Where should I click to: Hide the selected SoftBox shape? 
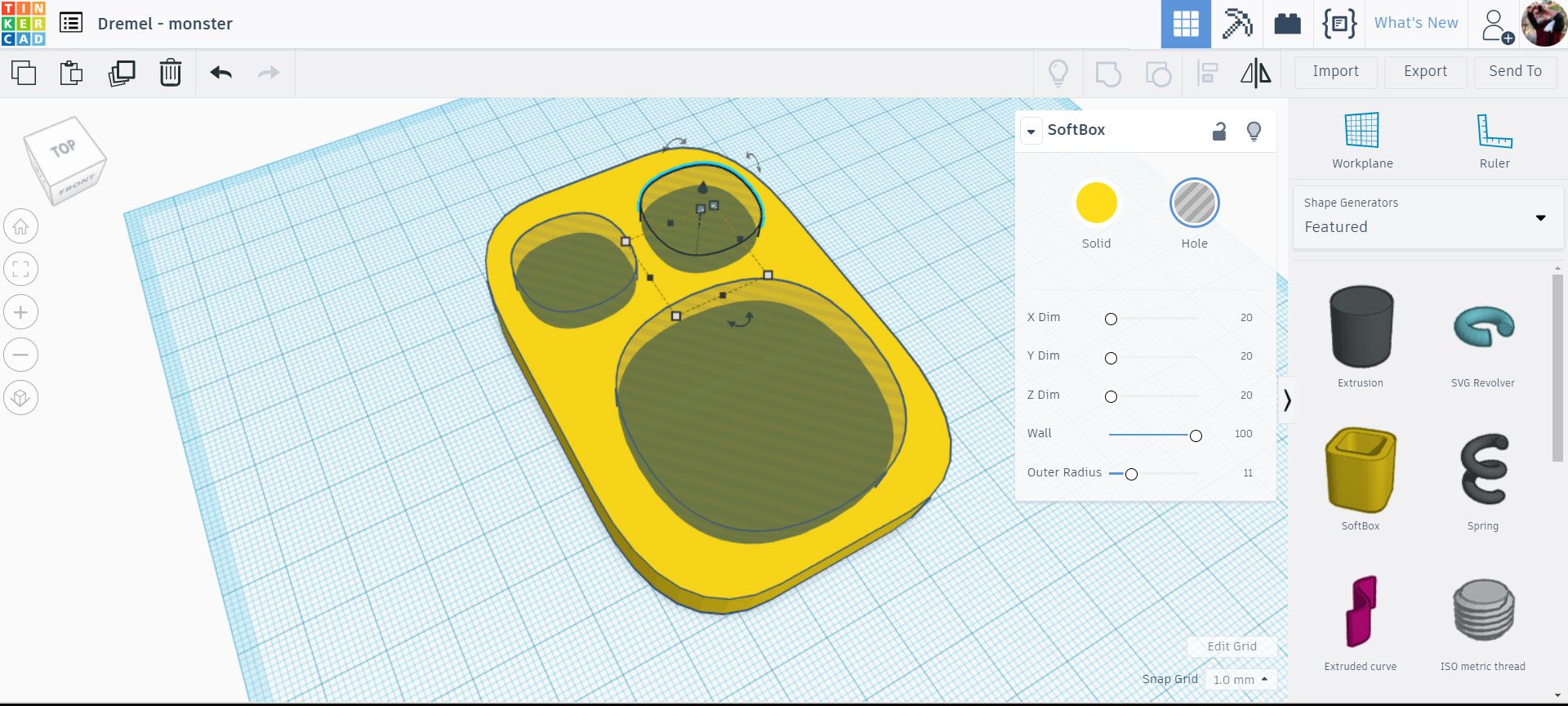pos(1254,131)
